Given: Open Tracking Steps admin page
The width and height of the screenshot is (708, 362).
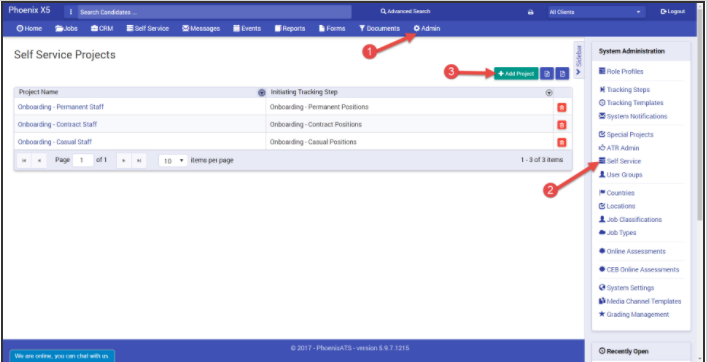Looking at the screenshot, I should pyautogui.click(x=624, y=90).
